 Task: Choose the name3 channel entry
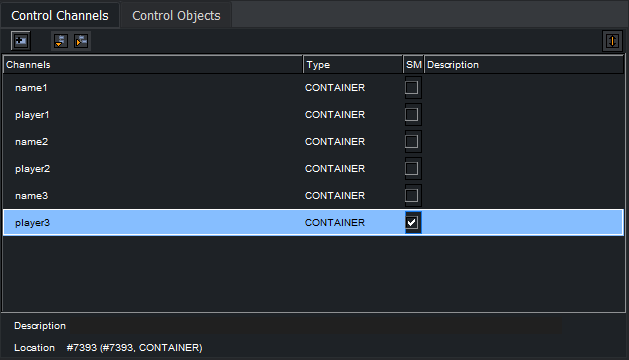(313, 195)
